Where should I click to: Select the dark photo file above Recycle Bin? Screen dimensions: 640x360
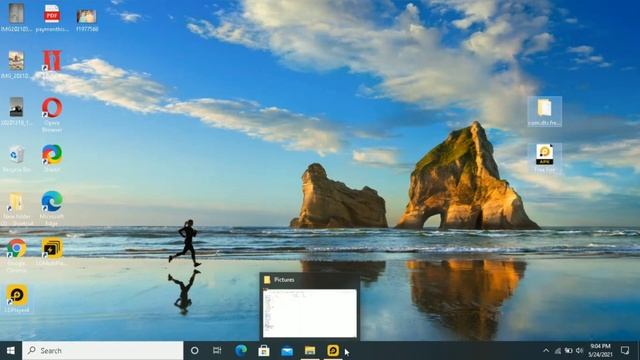coord(16,111)
